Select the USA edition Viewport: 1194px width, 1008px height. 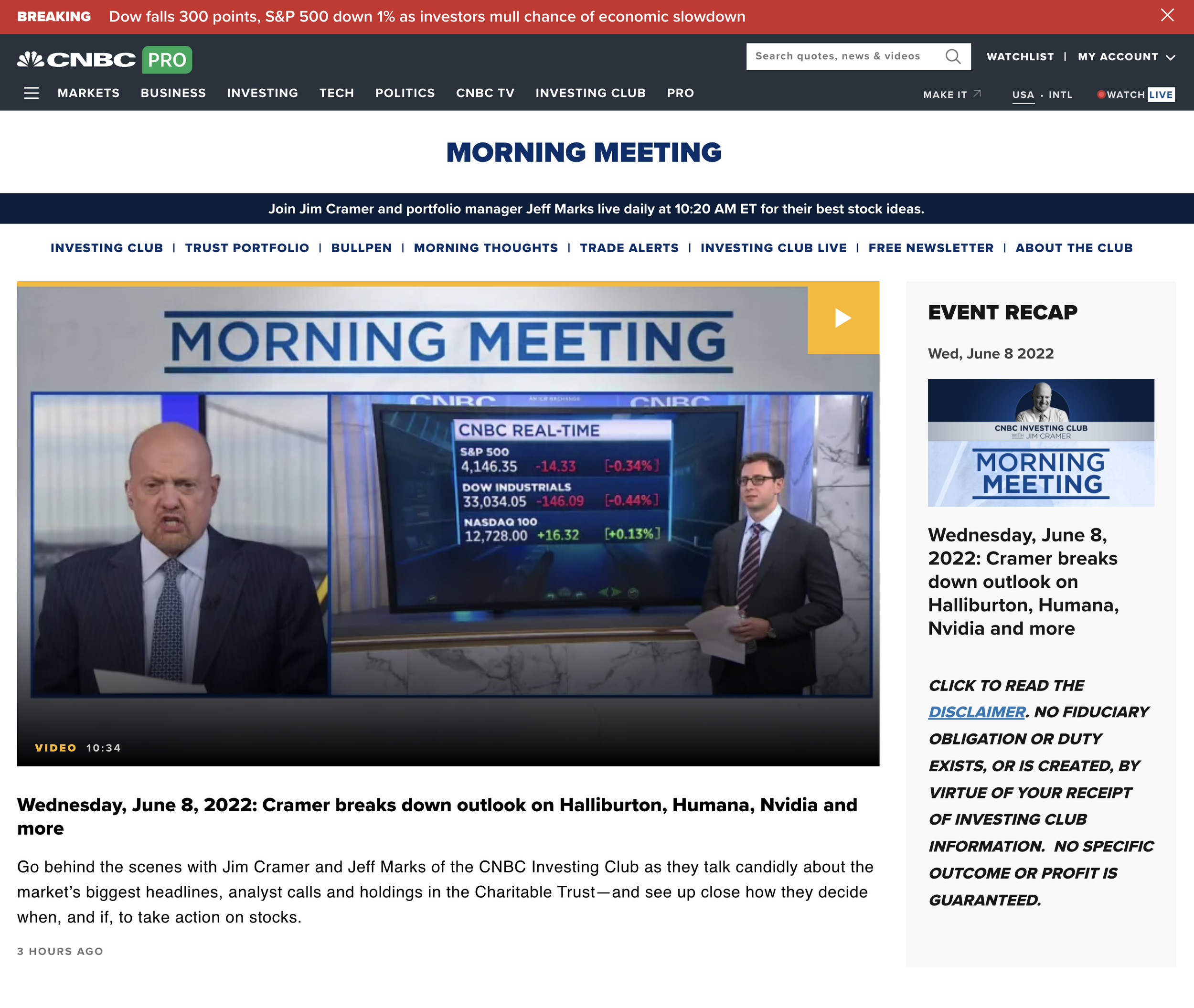1023,95
